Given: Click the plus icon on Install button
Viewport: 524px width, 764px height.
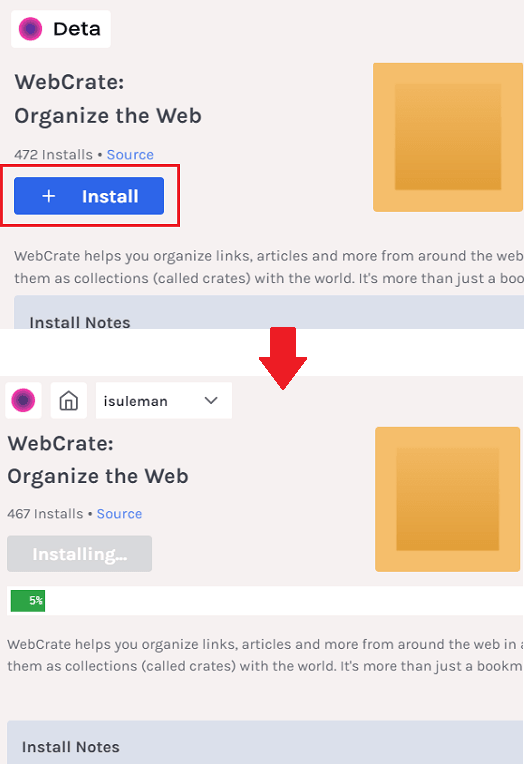Looking at the screenshot, I should coord(49,196).
